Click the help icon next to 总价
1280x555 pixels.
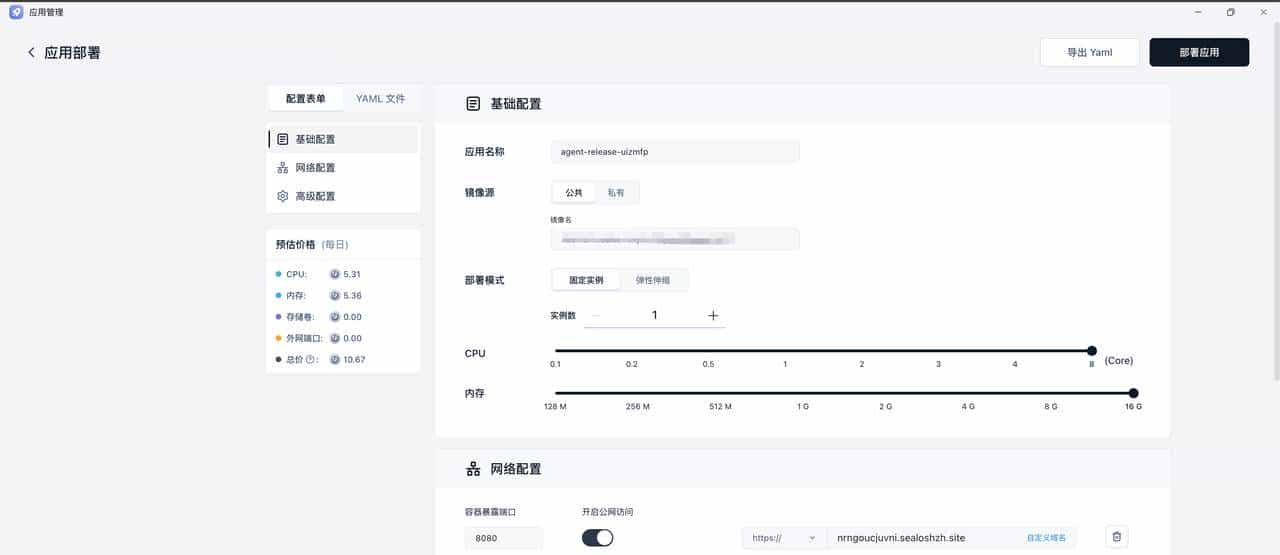coord(310,359)
